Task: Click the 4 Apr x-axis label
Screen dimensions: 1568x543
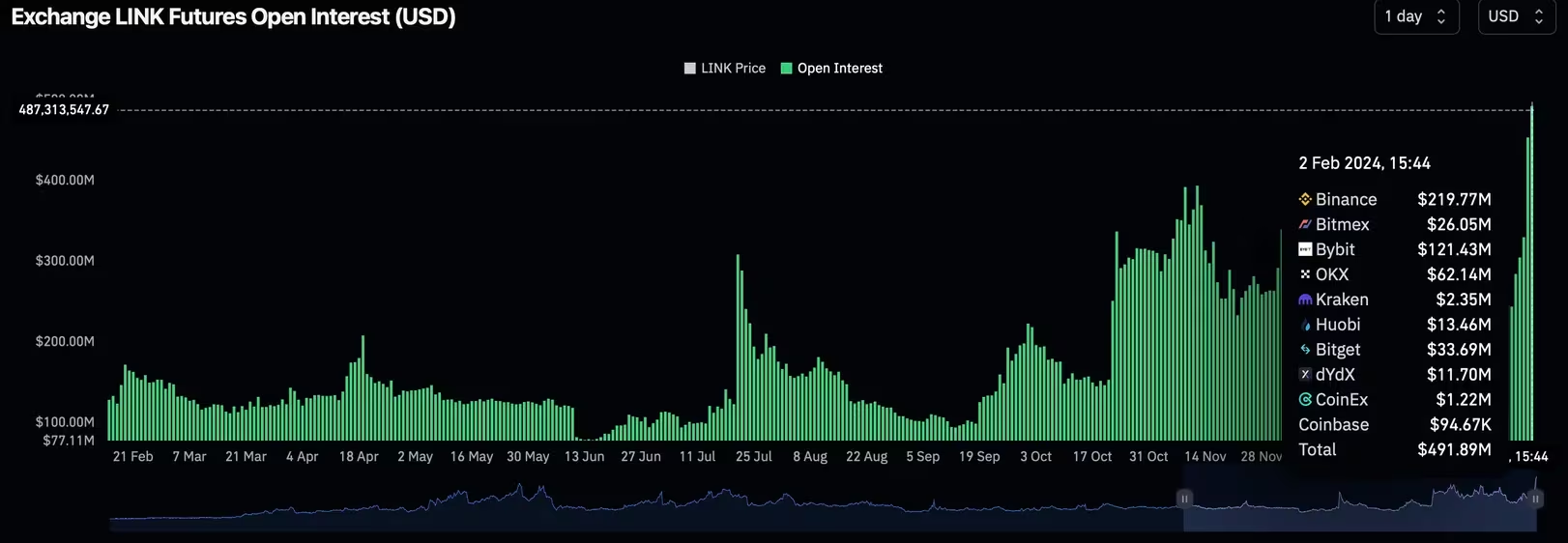Action: click(x=302, y=457)
